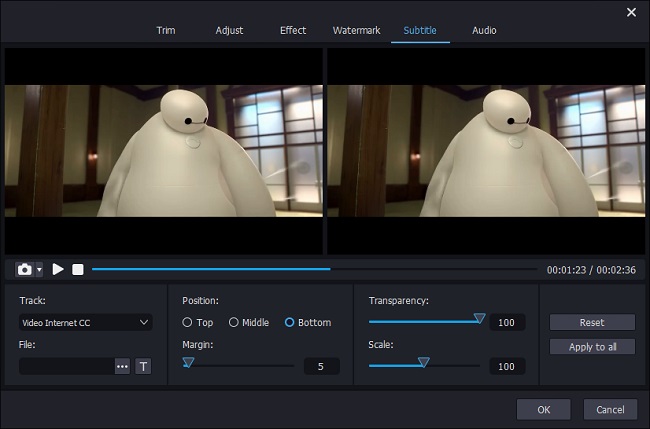The width and height of the screenshot is (650, 429).
Task: Switch to the Trim tab
Action: pos(166,30)
